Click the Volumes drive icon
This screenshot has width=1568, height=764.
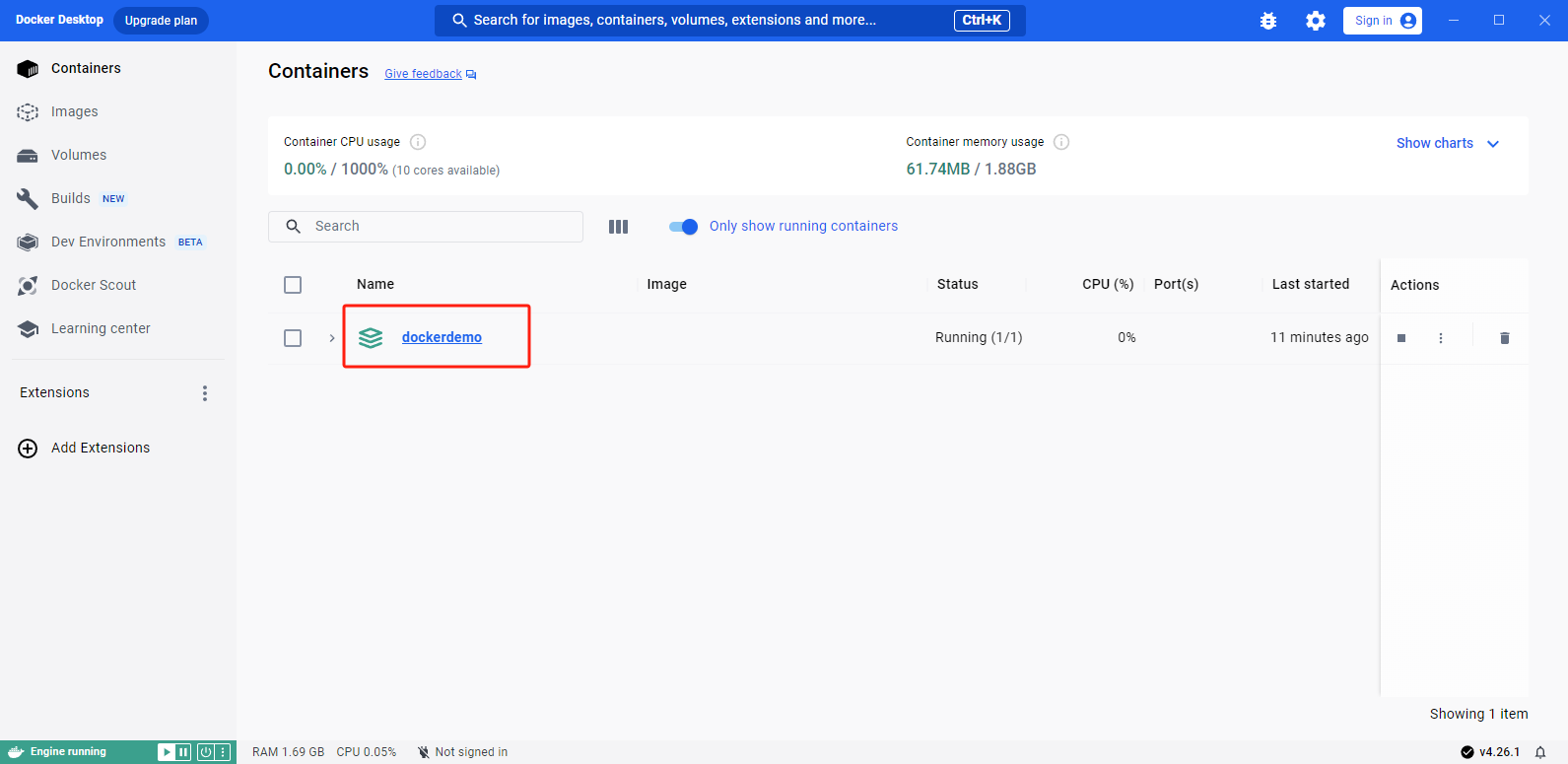click(x=28, y=156)
